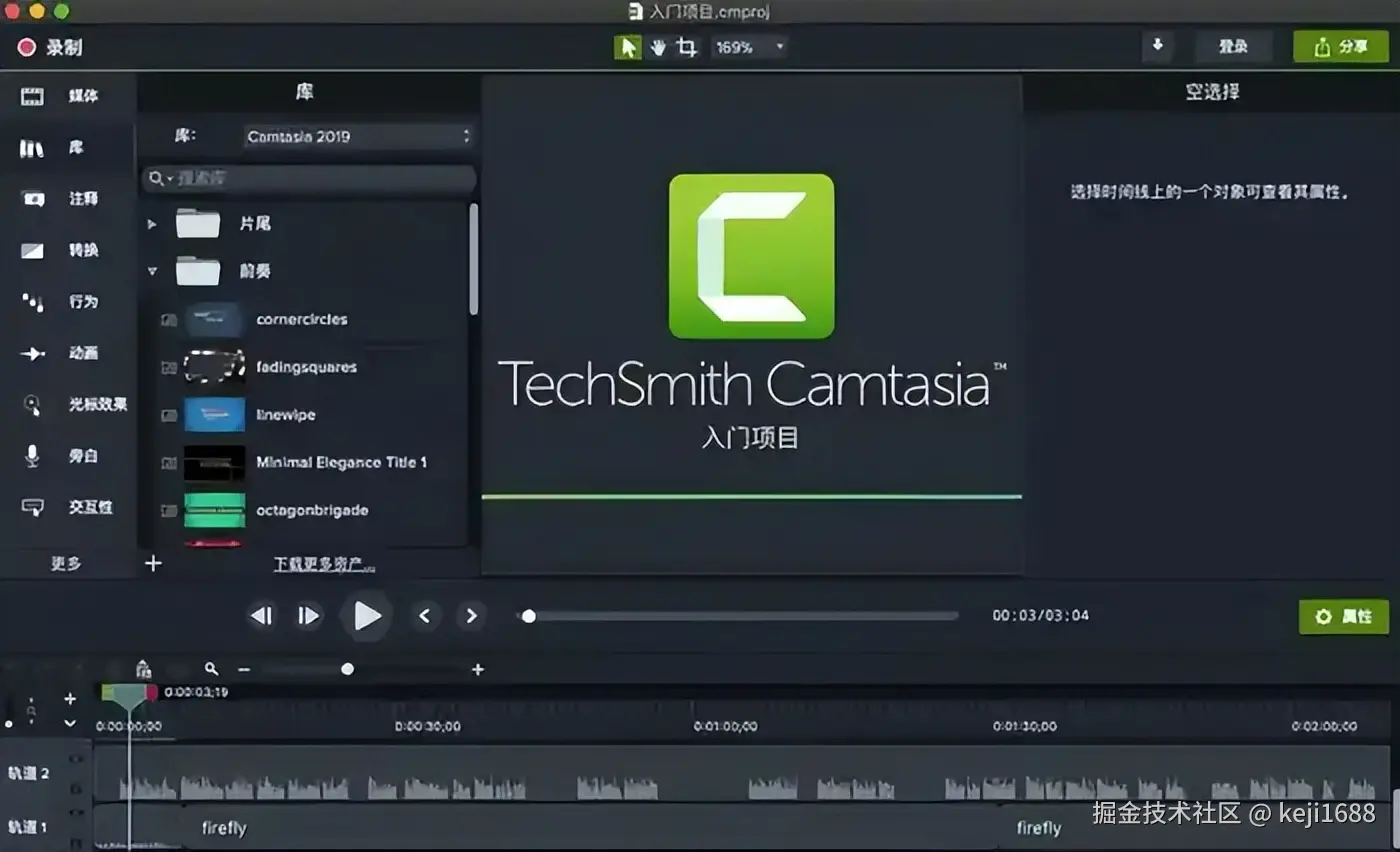
Task: Click the 下载更多资产 download more assets link
Action: 324,564
